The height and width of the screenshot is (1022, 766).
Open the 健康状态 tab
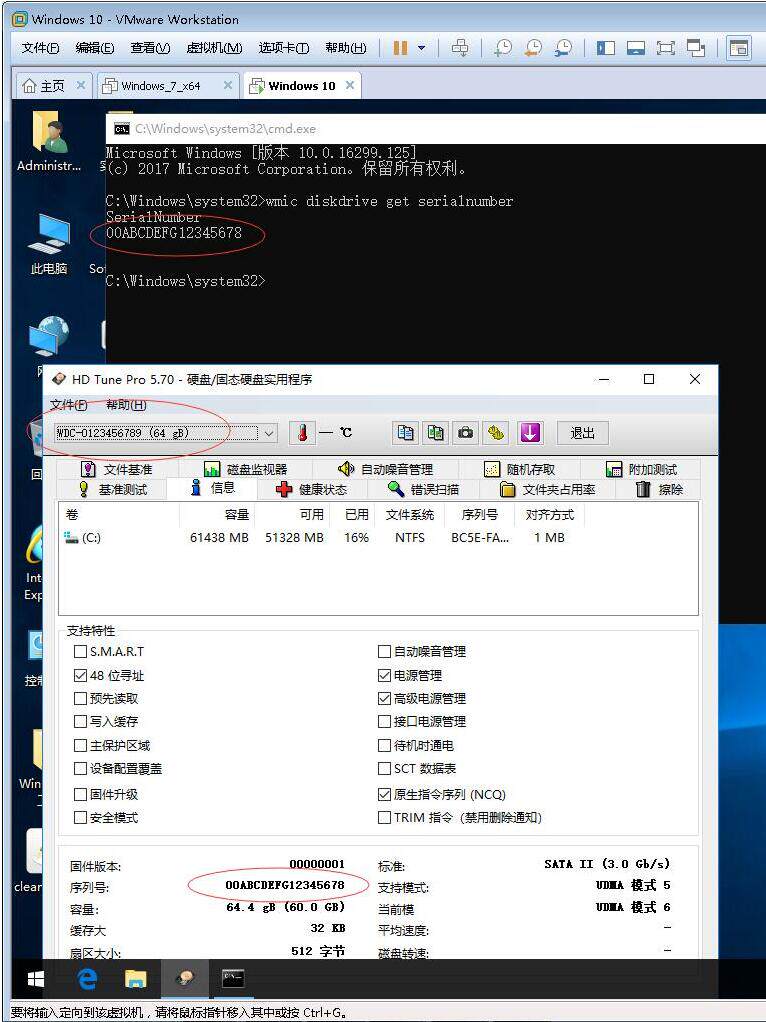pos(312,489)
